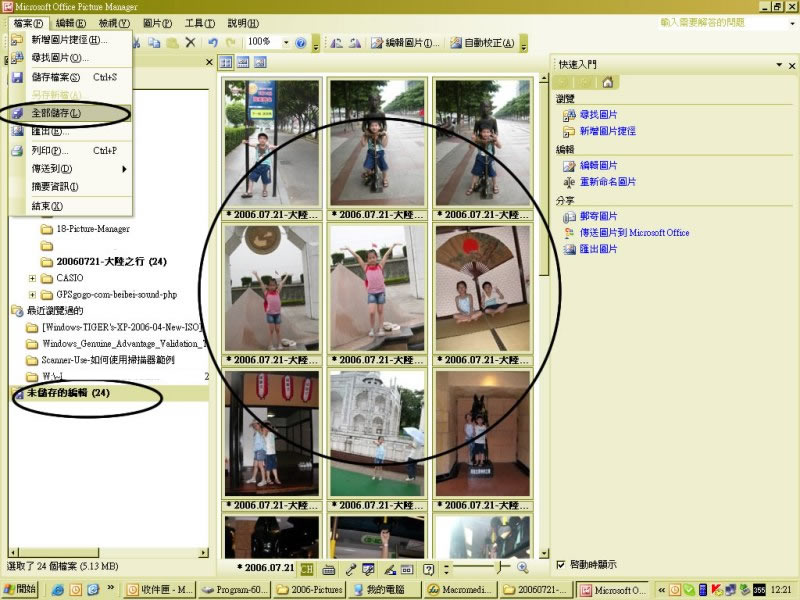Click the 尋找圖片 link in task pane
The height and width of the screenshot is (600, 800).
(x=598, y=114)
